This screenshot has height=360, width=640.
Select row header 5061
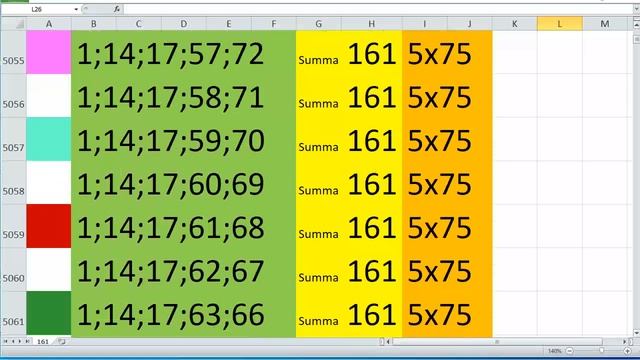tap(13, 313)
